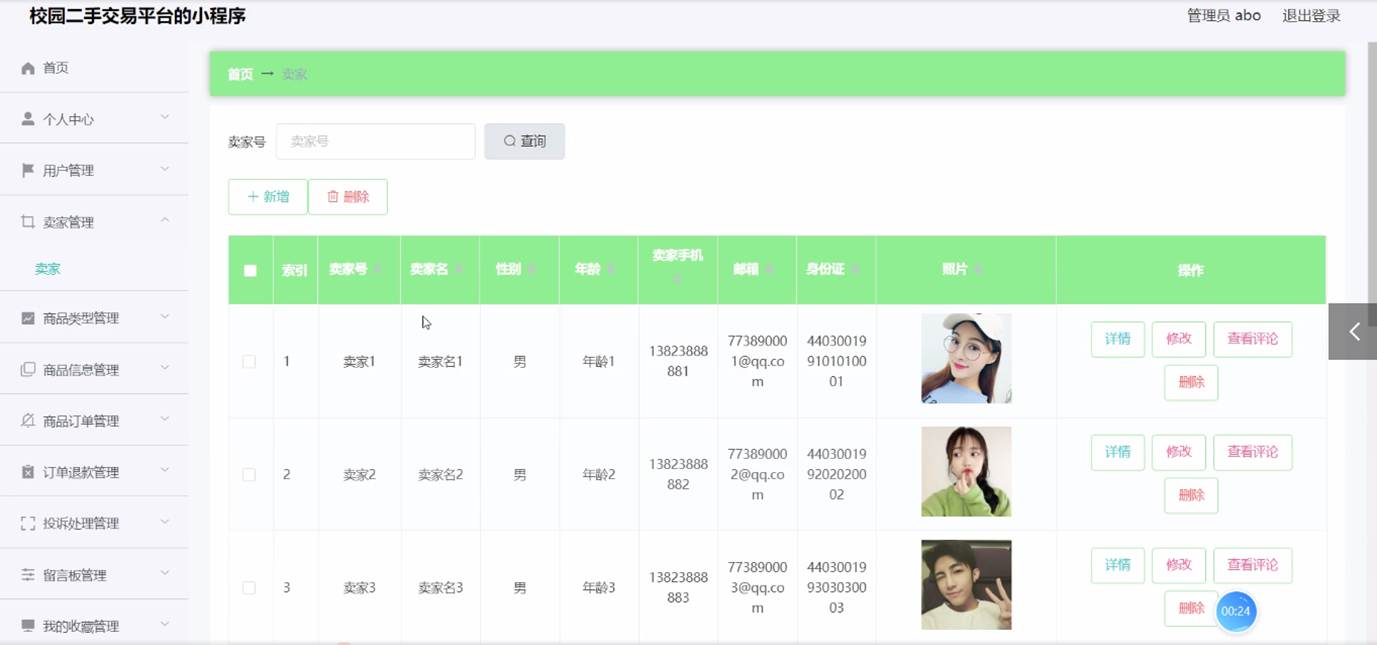Viewport: 1377px width, 645px height.
Task: Check the checkbox for row 卖家3
Action: pyautogui.click(x=249, y=587)
